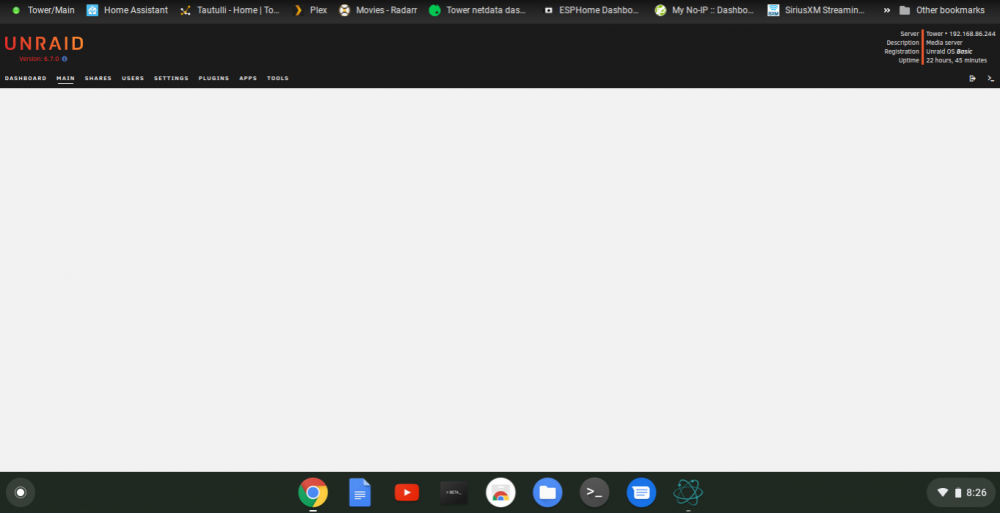
Task: Click the Wi-Fi status icon in tray
Action: coord(943,493)
